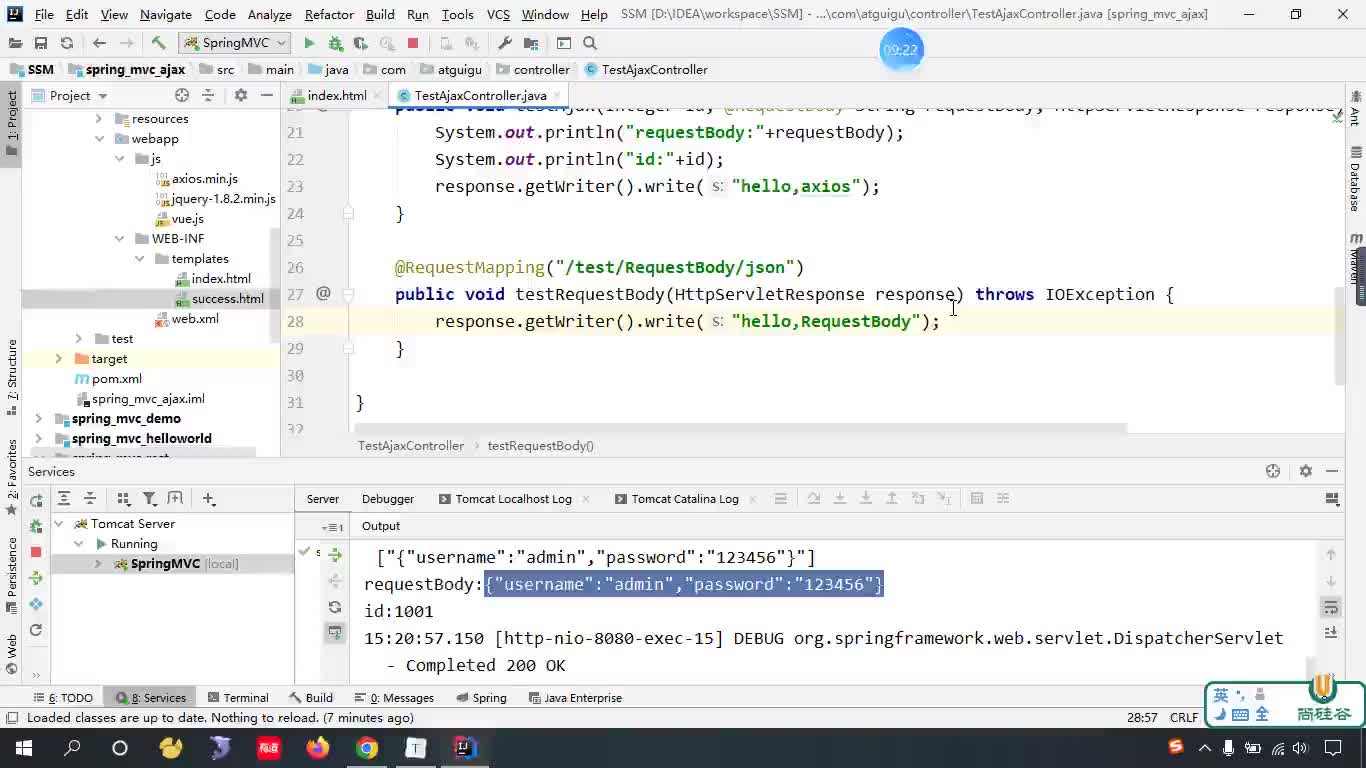
Task: Add service with plus icon
Action: [x=208, y=498]
